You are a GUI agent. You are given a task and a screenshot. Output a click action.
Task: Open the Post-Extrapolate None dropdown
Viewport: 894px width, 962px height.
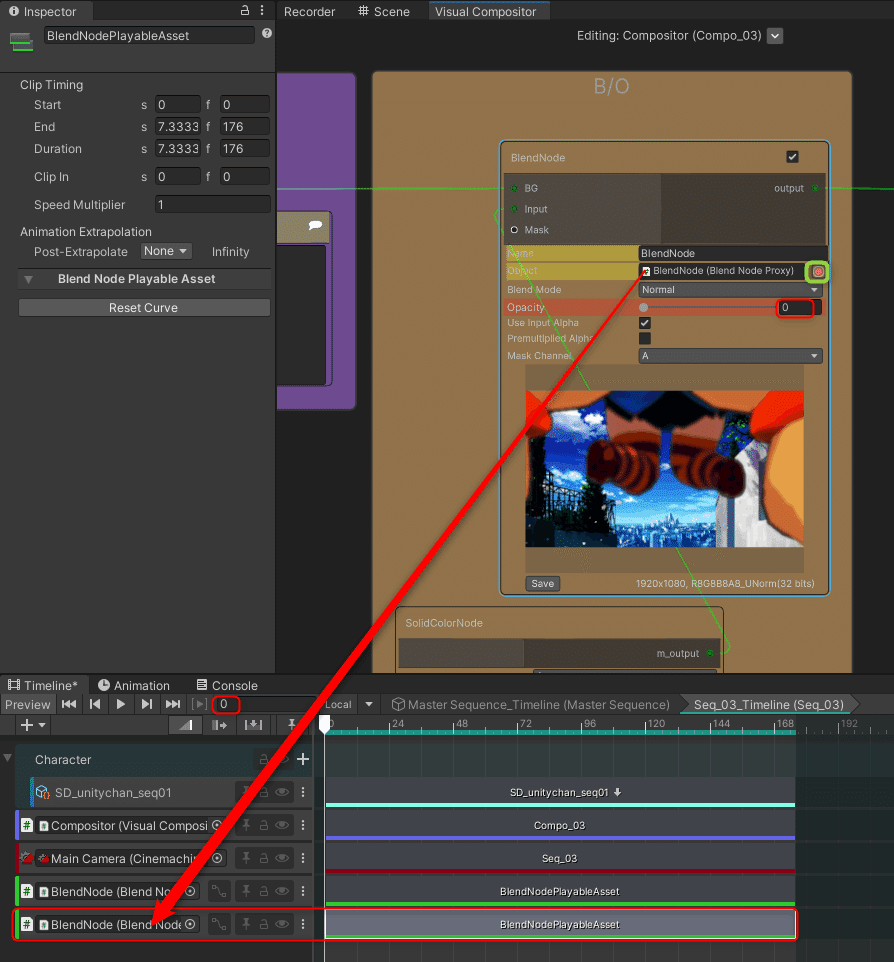coord(166,251)
